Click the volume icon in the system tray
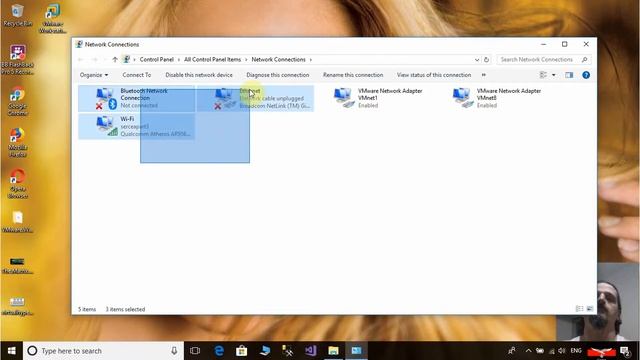 coord(562,351)
